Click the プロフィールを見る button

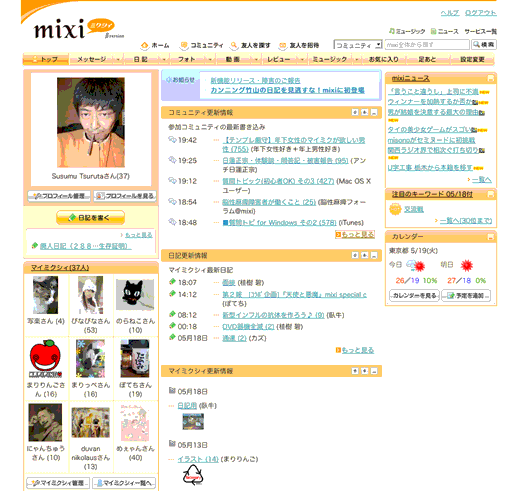coord(125,196)
